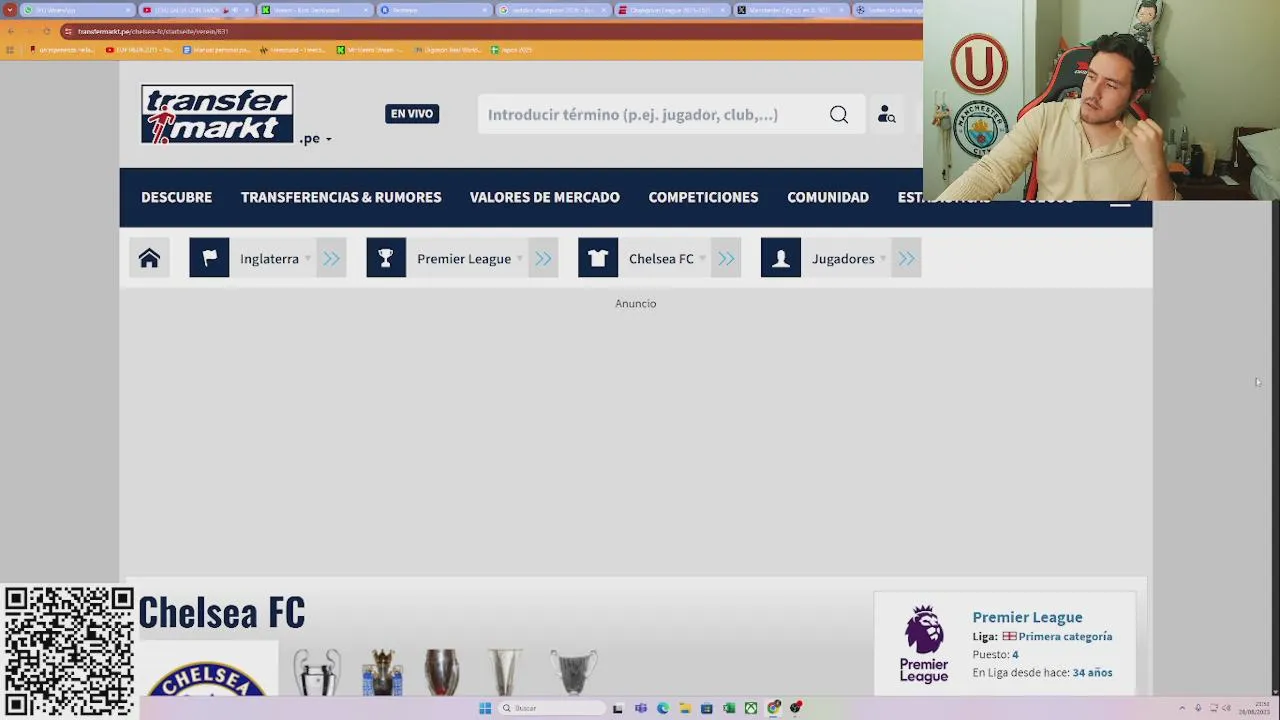This screenshot has width=1280, height=720.
Task: Open the hamburger menu in the navigation bar
Action: 1120,204
